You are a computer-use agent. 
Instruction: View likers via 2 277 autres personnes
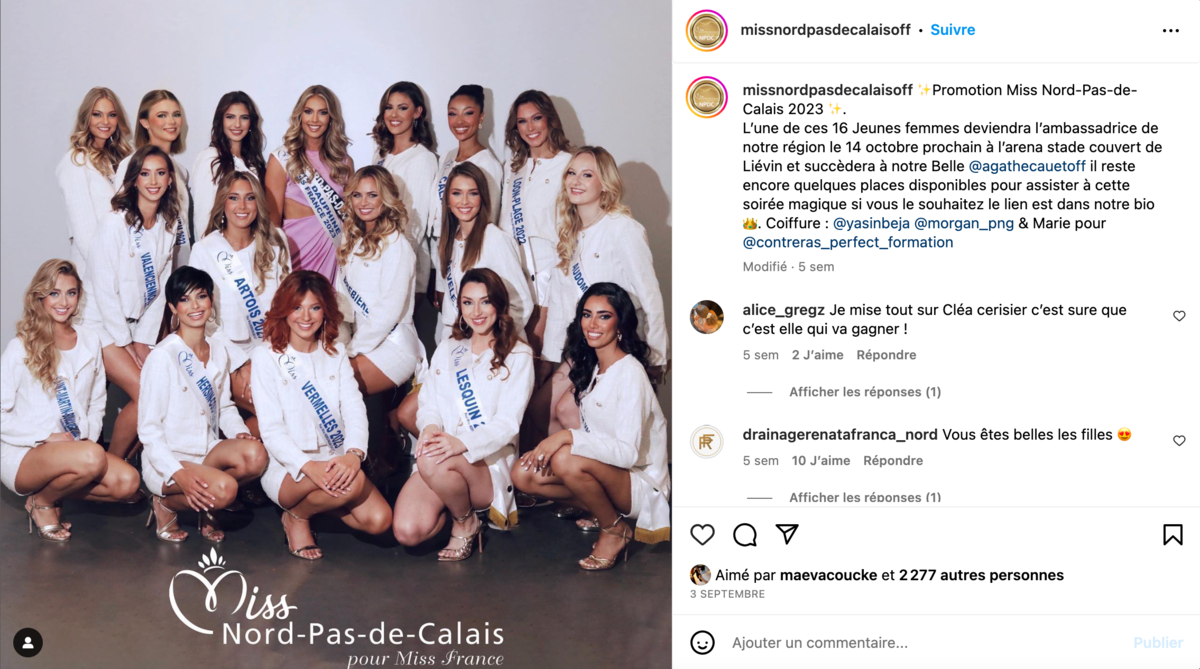981,575
